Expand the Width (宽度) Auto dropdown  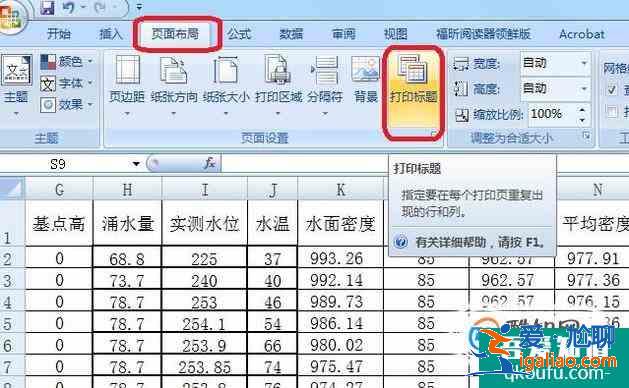(584, 63)
